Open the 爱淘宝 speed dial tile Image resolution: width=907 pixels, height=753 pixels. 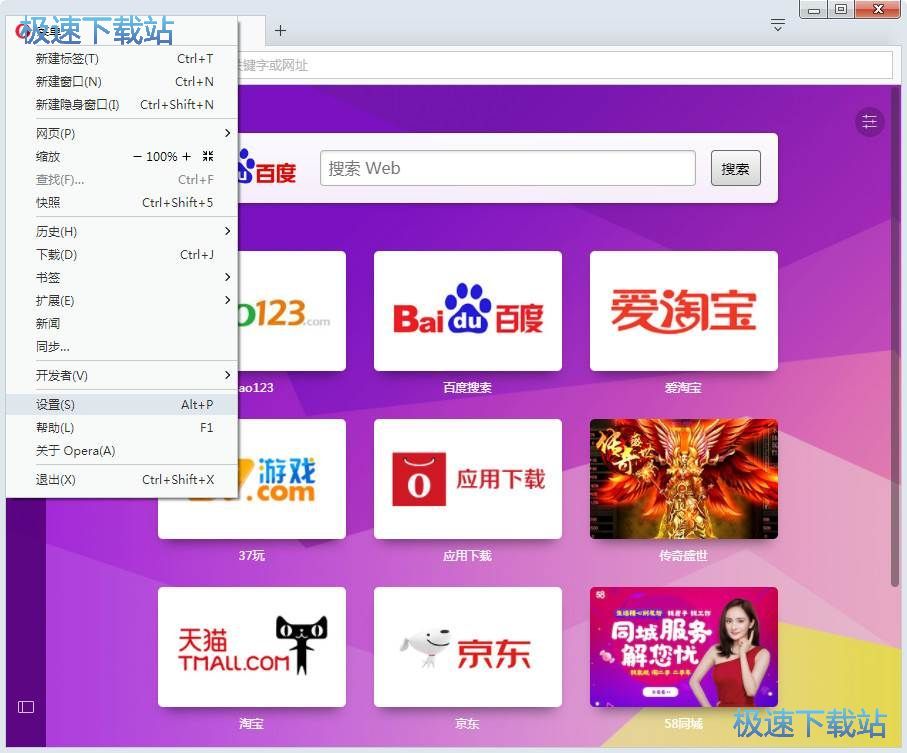coord(684,311)
